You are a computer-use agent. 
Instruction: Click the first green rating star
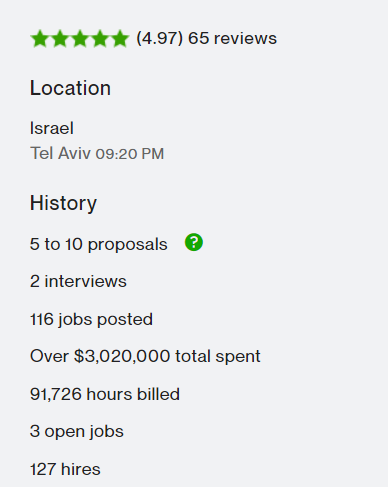coord(40,38)
